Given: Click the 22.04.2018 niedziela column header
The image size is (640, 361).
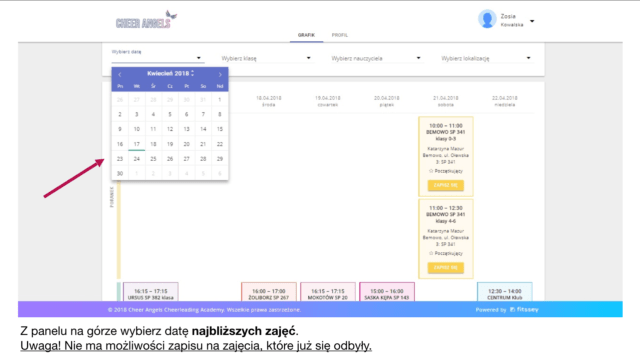Looking at the screenshot, I should 504,101.
